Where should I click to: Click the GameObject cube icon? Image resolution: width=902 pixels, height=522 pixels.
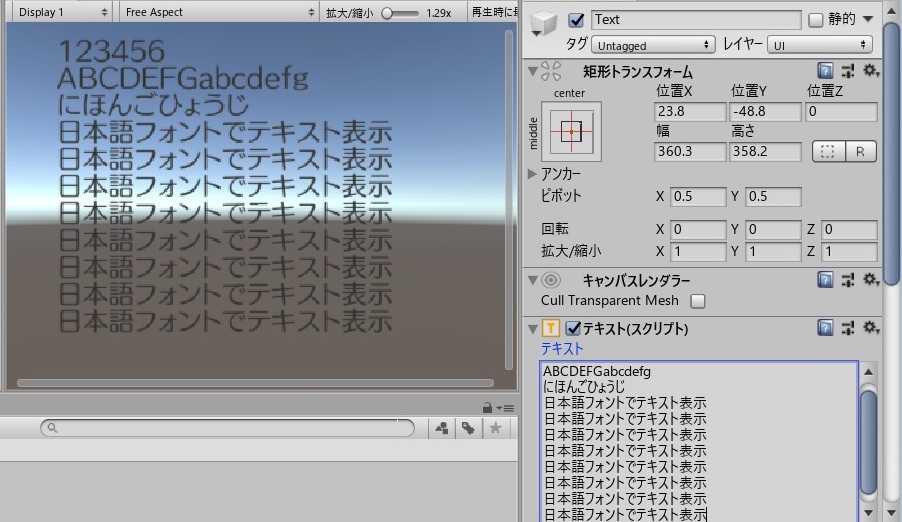click(545, 25)
